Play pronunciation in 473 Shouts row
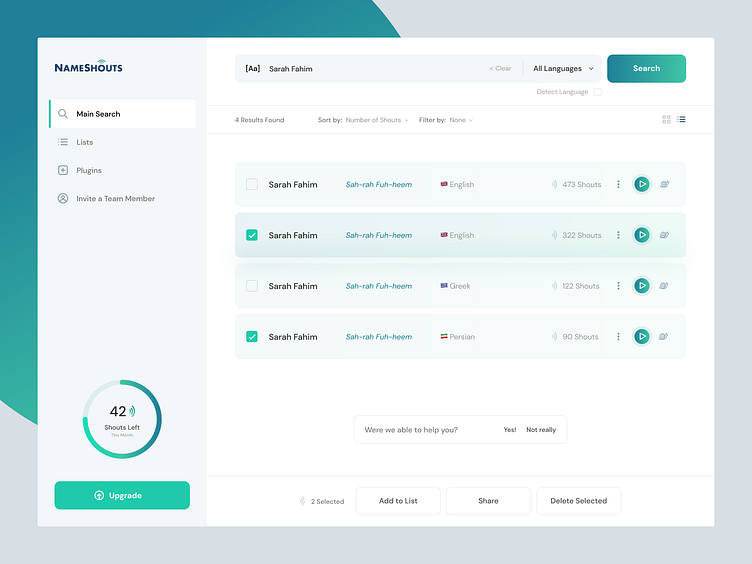 (642, 184)
